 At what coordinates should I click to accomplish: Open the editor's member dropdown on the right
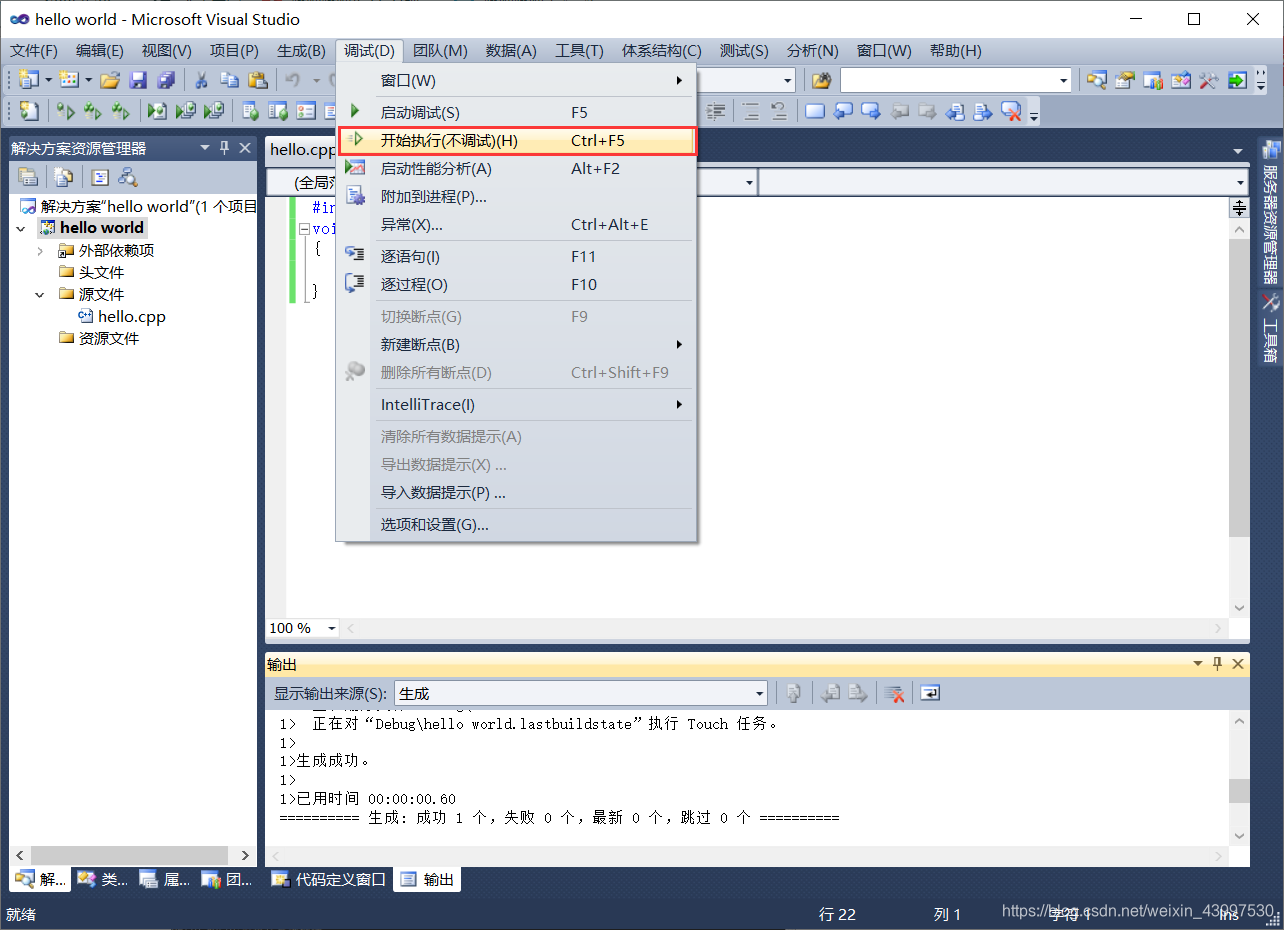1240,183
